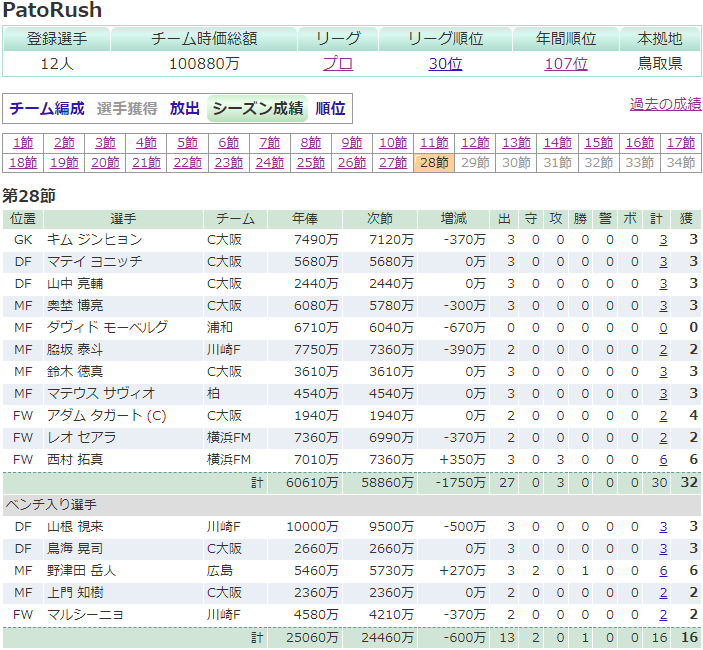Go to round 9節
This screenshot has width=703, height=650.
tap(352, 143)
